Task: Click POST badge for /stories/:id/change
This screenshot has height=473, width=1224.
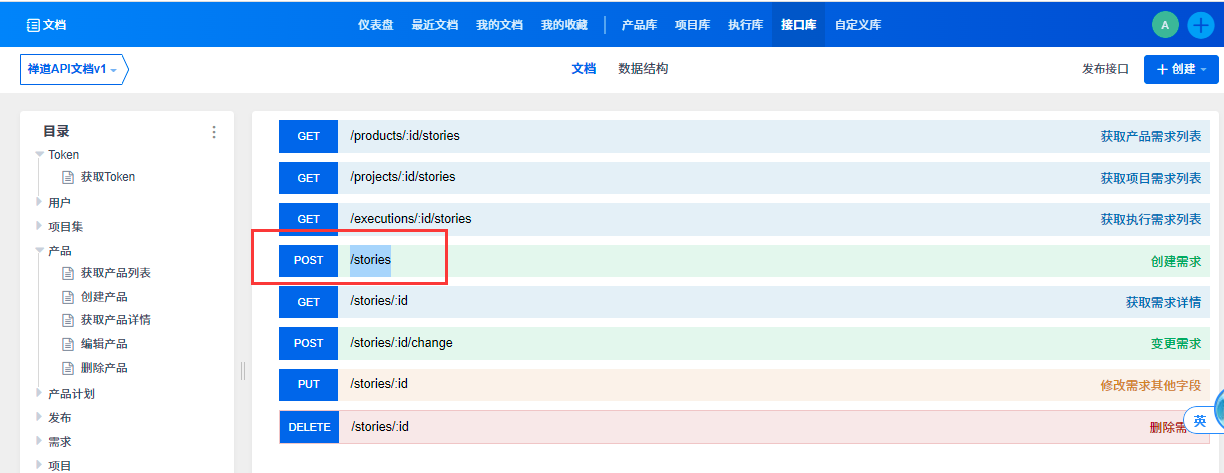Action: click(309, 343)
